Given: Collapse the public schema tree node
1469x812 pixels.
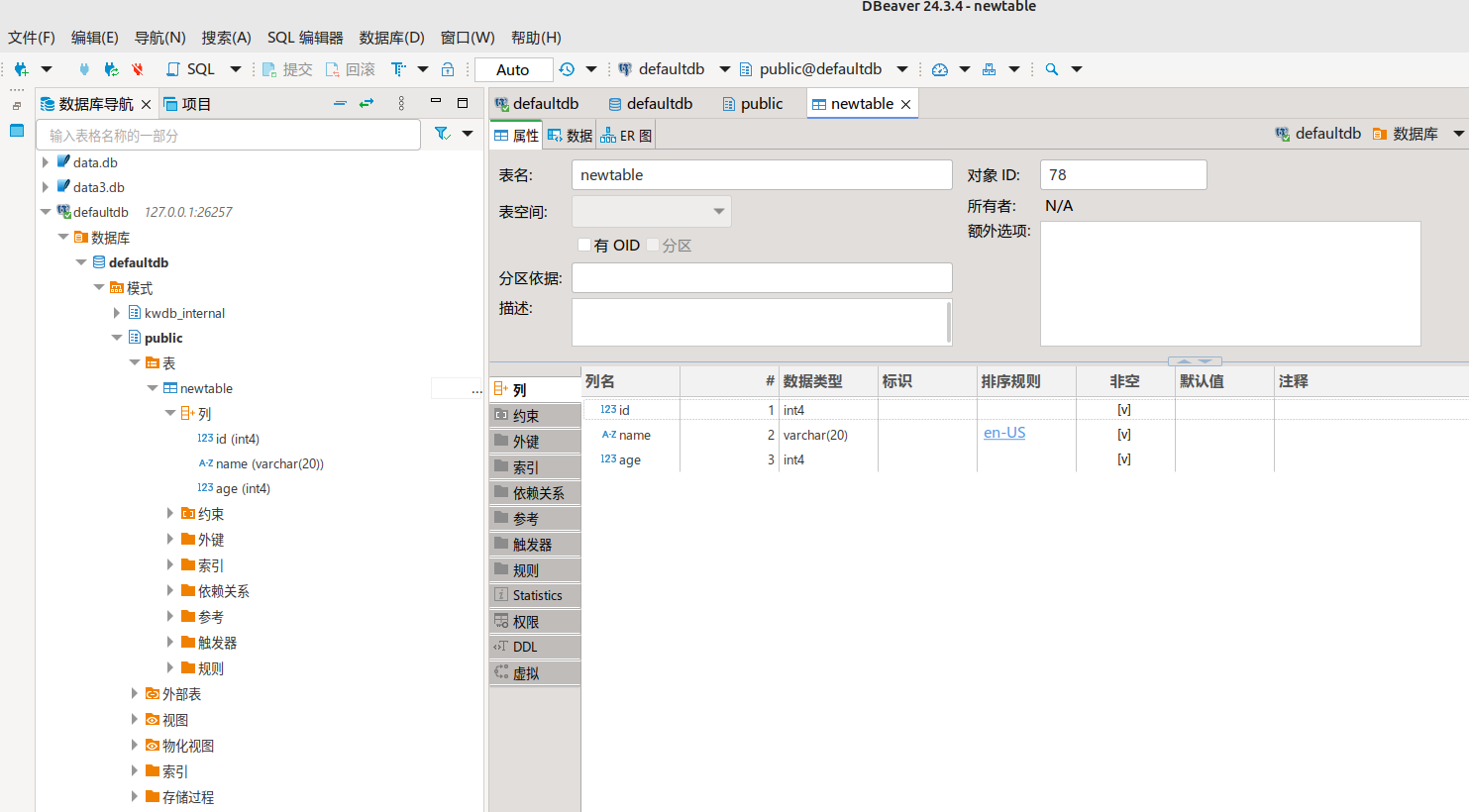Looking at the screenshot, I should (117, 338).
